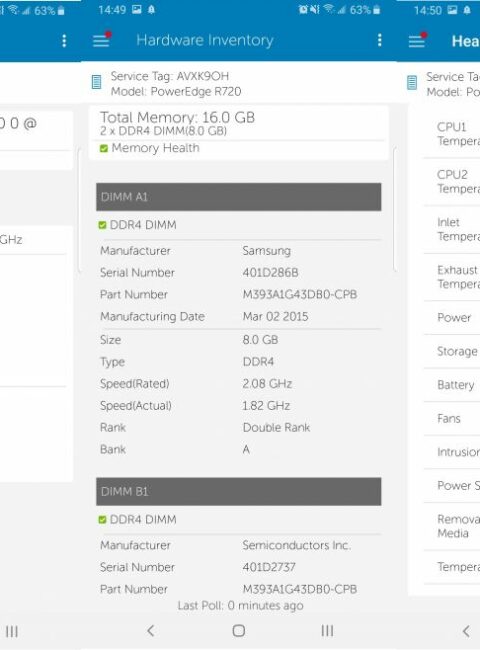
Task: Tap the vertical scrollbar beside the memory card
Action: pos(395,209)
